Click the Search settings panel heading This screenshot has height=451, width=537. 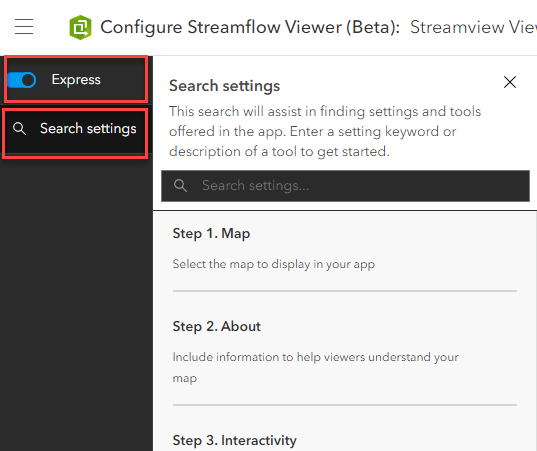[x=224, y=86]
